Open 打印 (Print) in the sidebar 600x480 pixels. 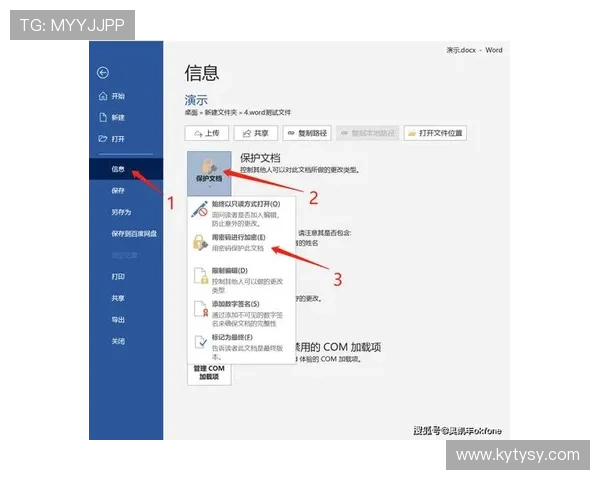pyautogui.click(x=126, y=276)
